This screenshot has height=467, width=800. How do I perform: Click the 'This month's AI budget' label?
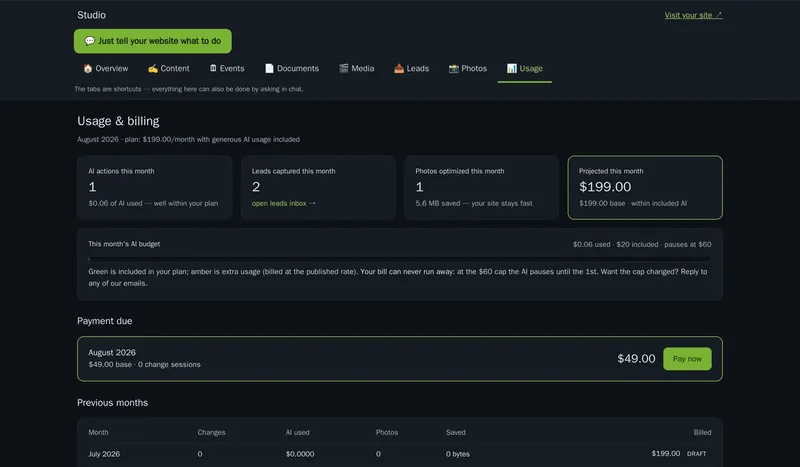pyautogui.click(x=124, y=244)
